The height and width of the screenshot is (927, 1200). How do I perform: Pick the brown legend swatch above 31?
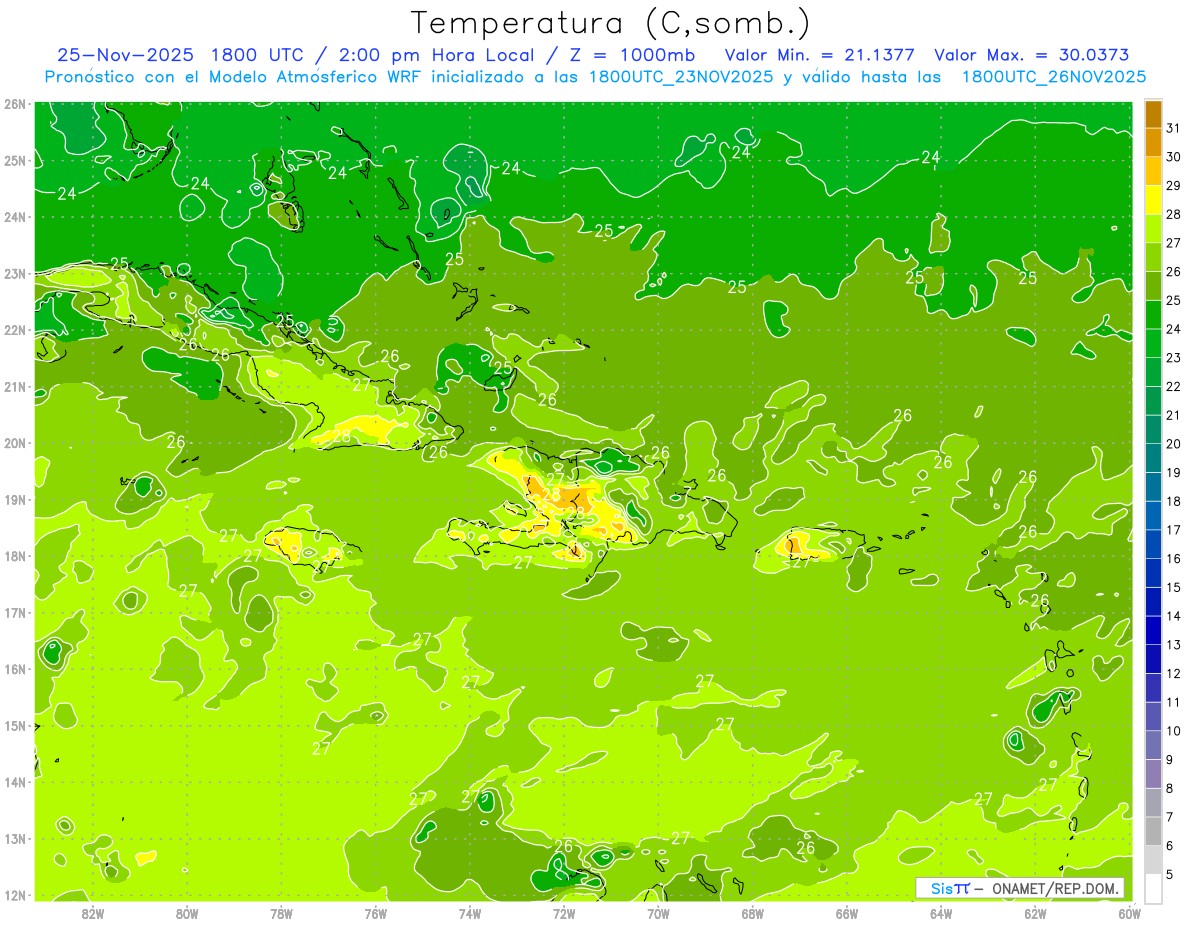tap(1153, 113)
